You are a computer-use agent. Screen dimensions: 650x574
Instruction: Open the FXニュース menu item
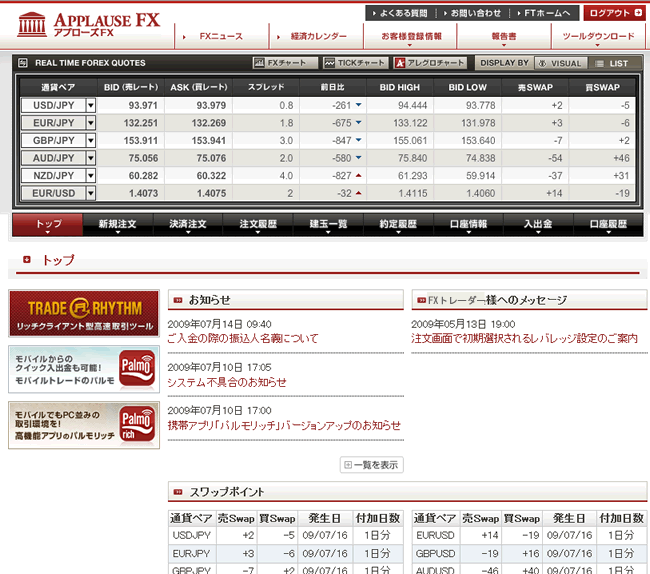click(x=221, y=36)
